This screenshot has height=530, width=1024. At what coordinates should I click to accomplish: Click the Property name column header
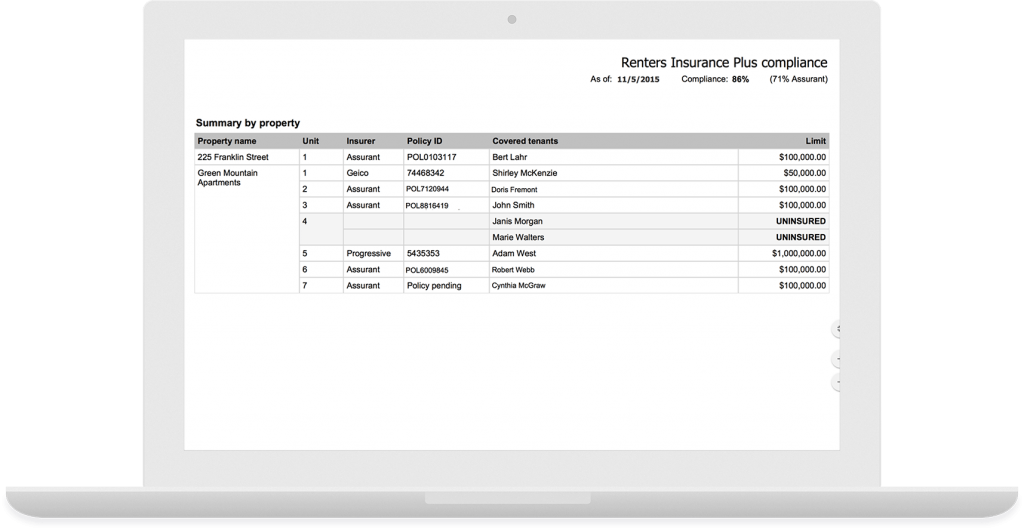pyautogui.click(x=227, y=141)
